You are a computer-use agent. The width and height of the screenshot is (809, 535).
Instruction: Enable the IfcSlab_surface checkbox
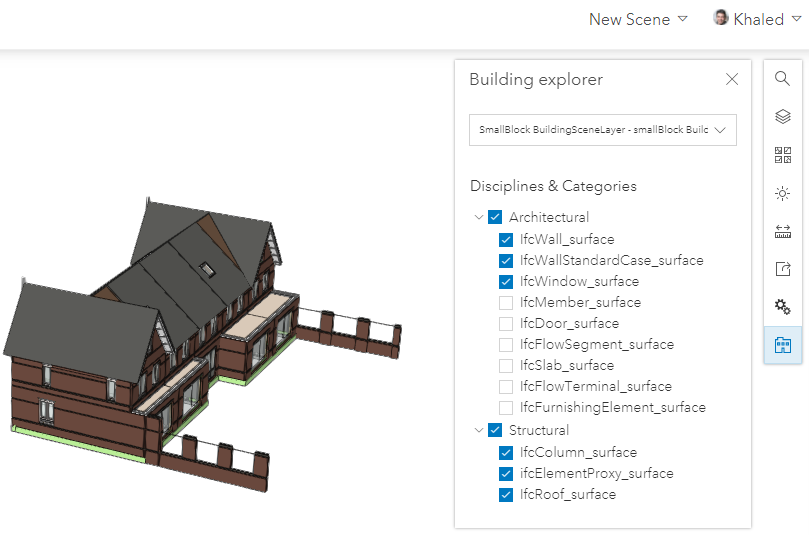point(506,365)
